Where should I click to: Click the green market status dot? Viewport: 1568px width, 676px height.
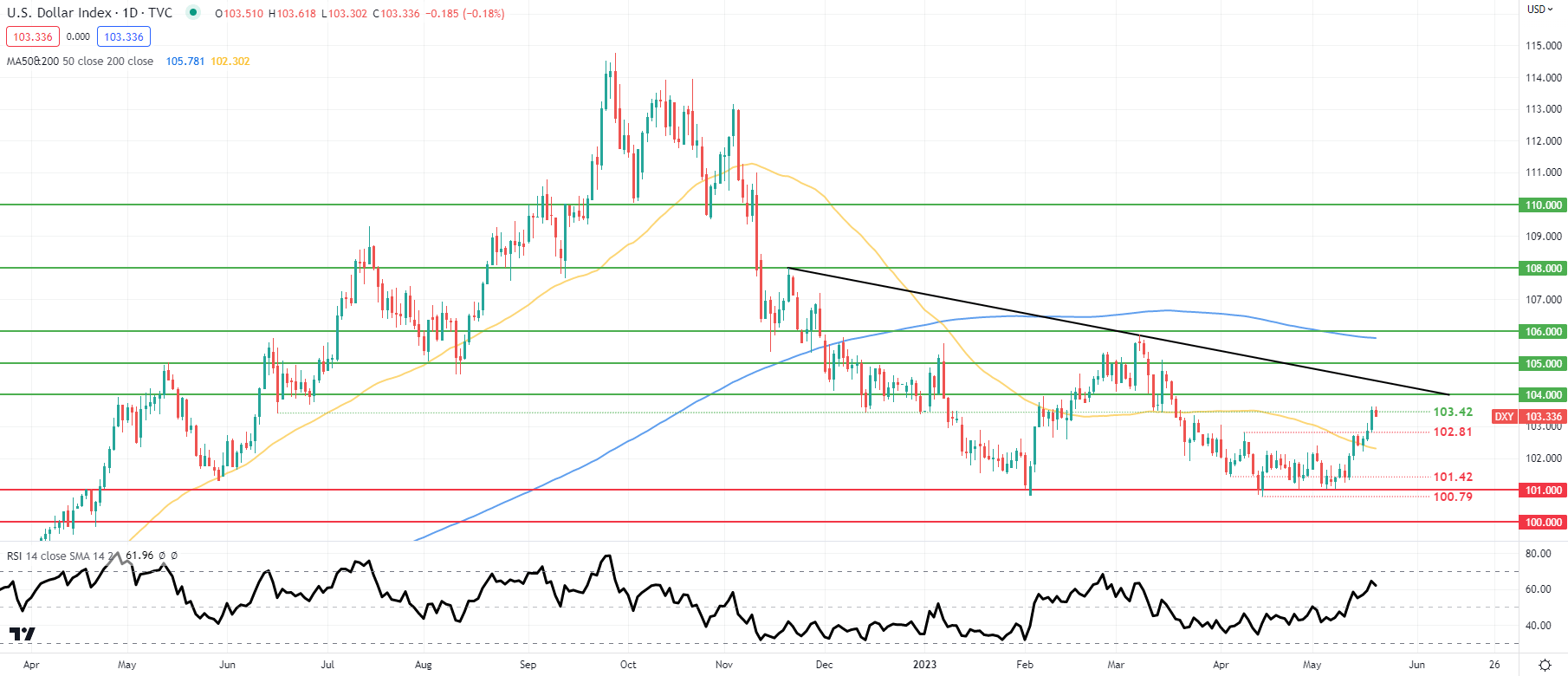tap(193, 12)
